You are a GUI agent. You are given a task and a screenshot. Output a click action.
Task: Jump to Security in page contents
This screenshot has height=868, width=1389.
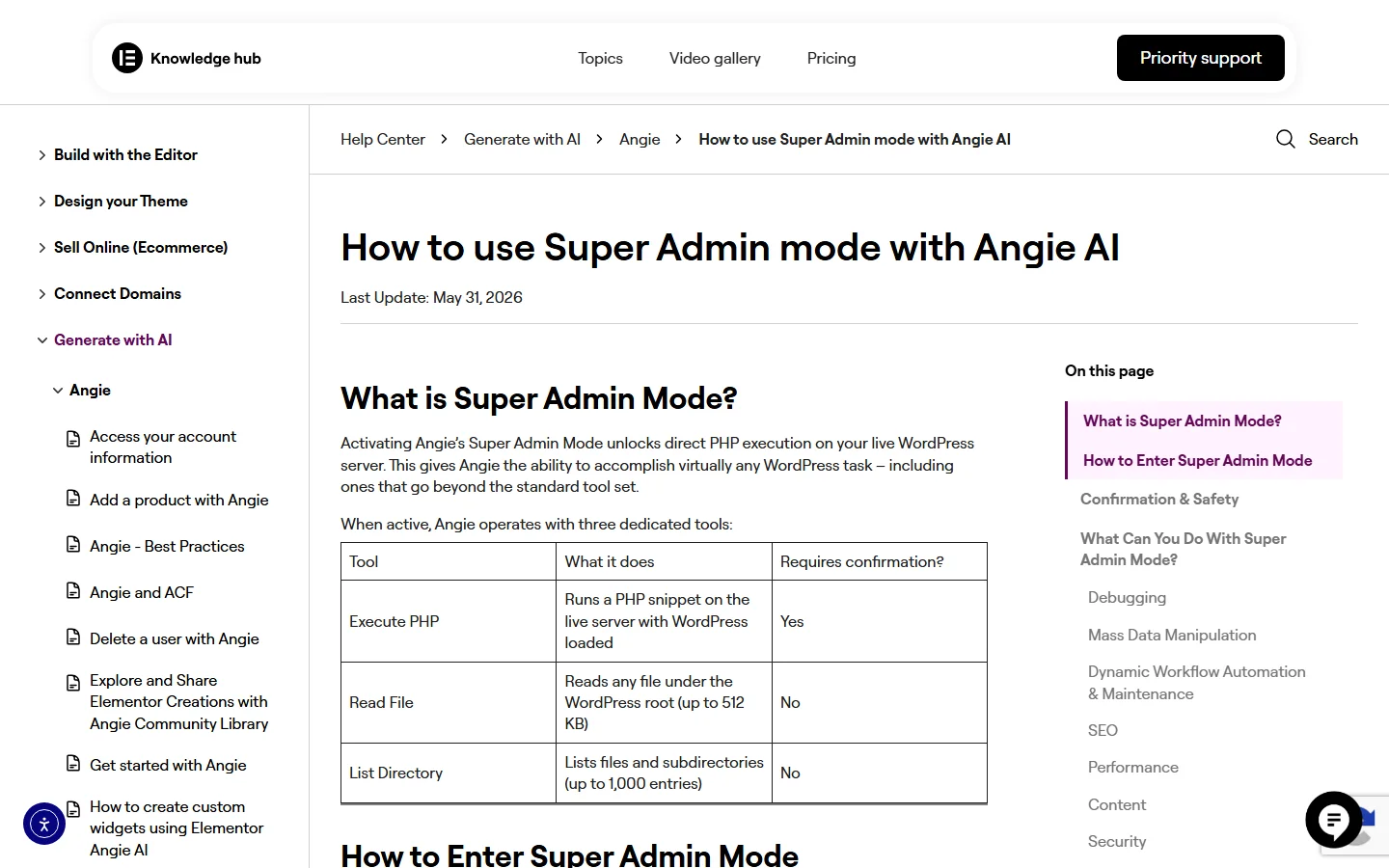1117,841
